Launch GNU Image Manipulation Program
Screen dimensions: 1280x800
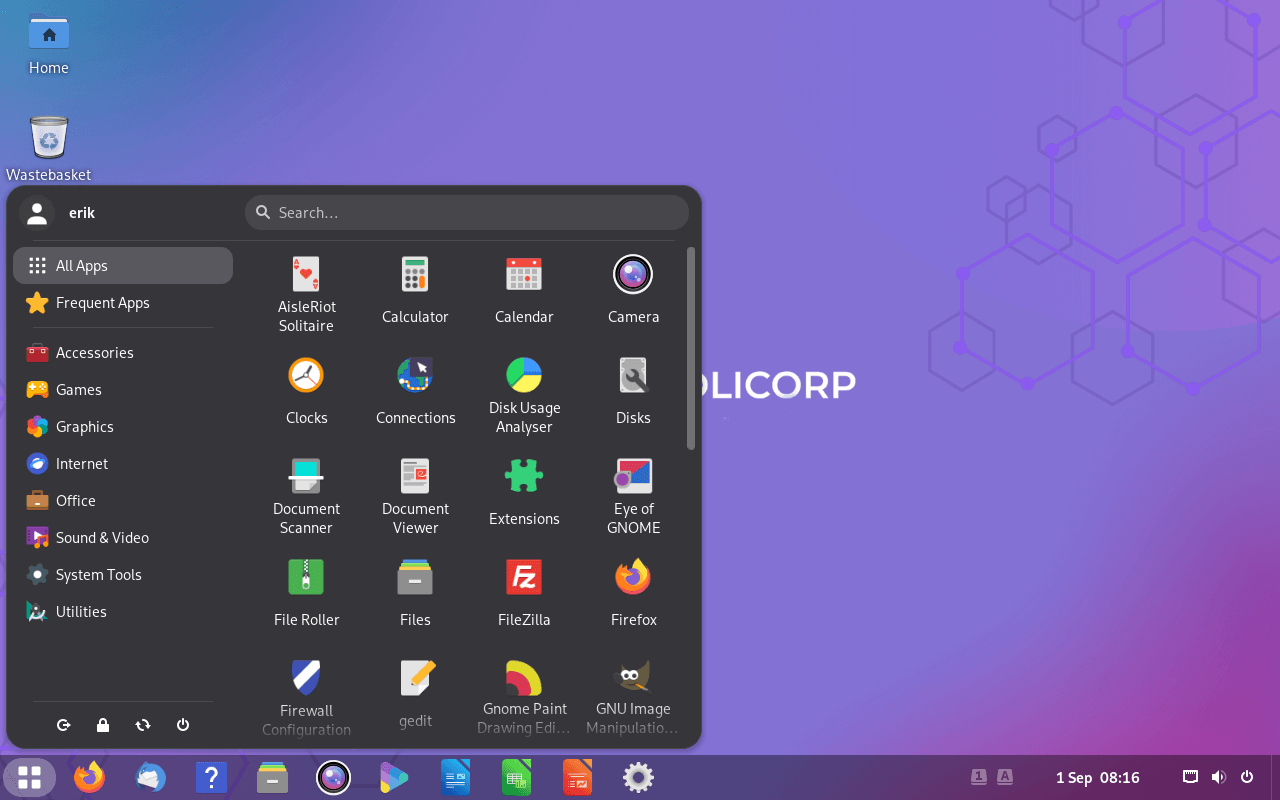click(633, 698)
